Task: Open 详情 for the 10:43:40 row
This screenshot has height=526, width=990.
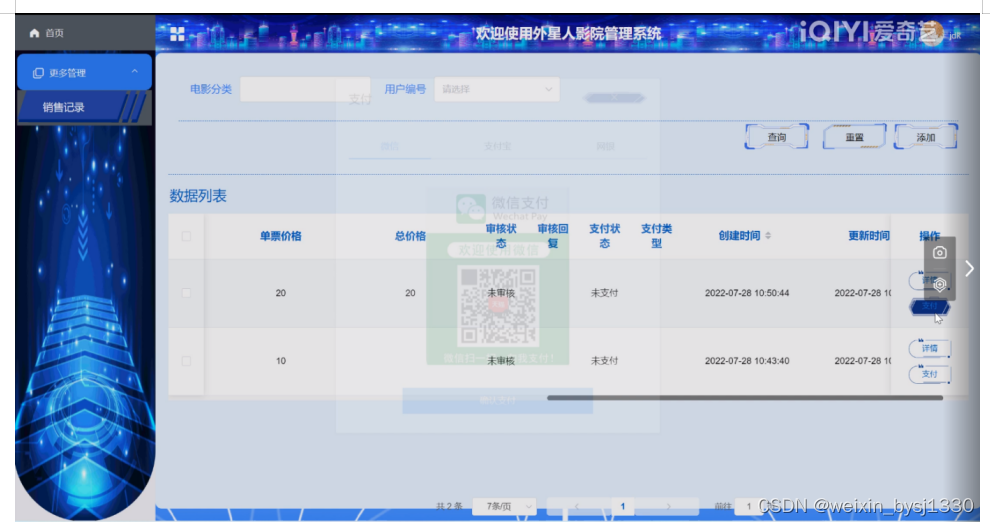Action: click(x=929, y=349)
